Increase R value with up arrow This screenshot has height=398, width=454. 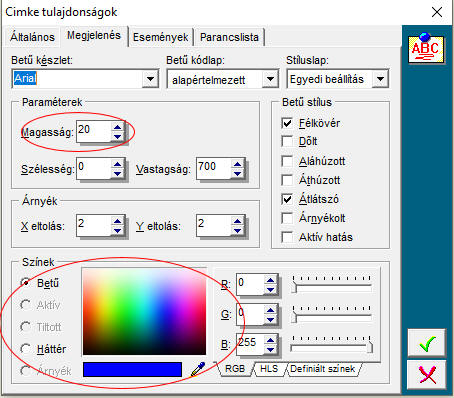point(271,280)
